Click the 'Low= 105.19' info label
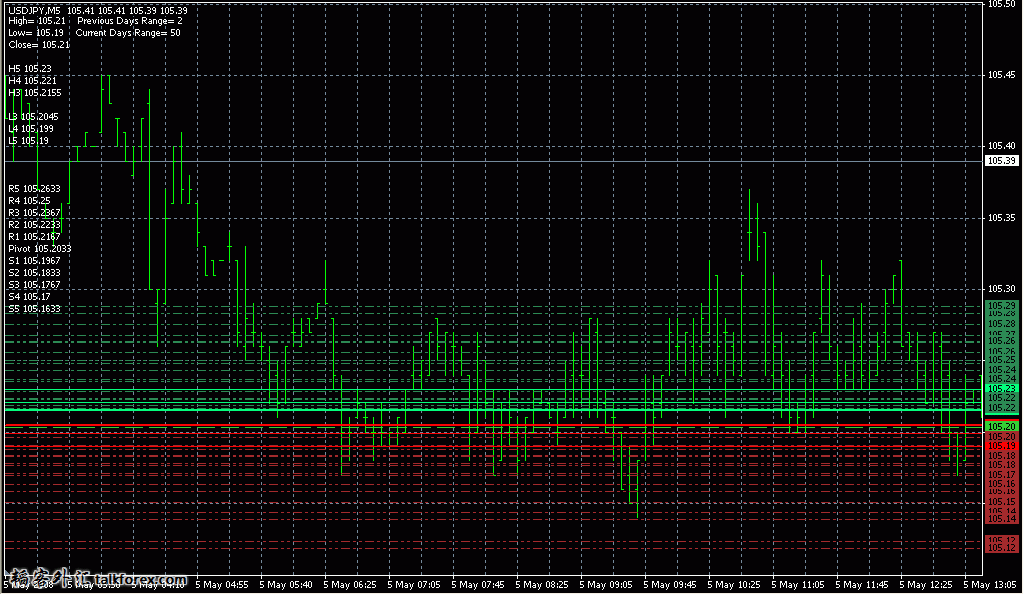 [36, 33]
